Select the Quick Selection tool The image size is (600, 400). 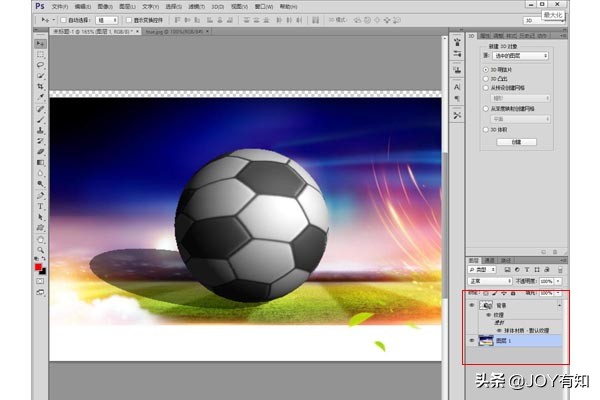[40, 76]
